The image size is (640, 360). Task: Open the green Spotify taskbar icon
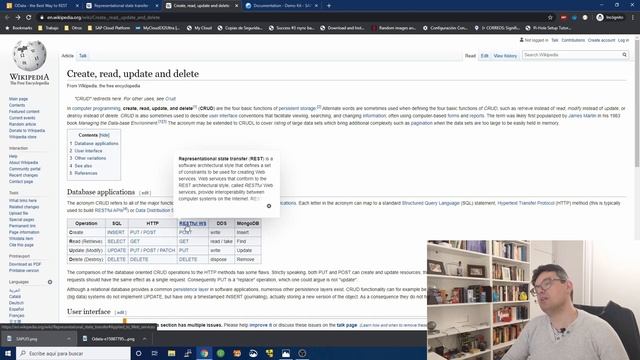click(x=221, y=353)
